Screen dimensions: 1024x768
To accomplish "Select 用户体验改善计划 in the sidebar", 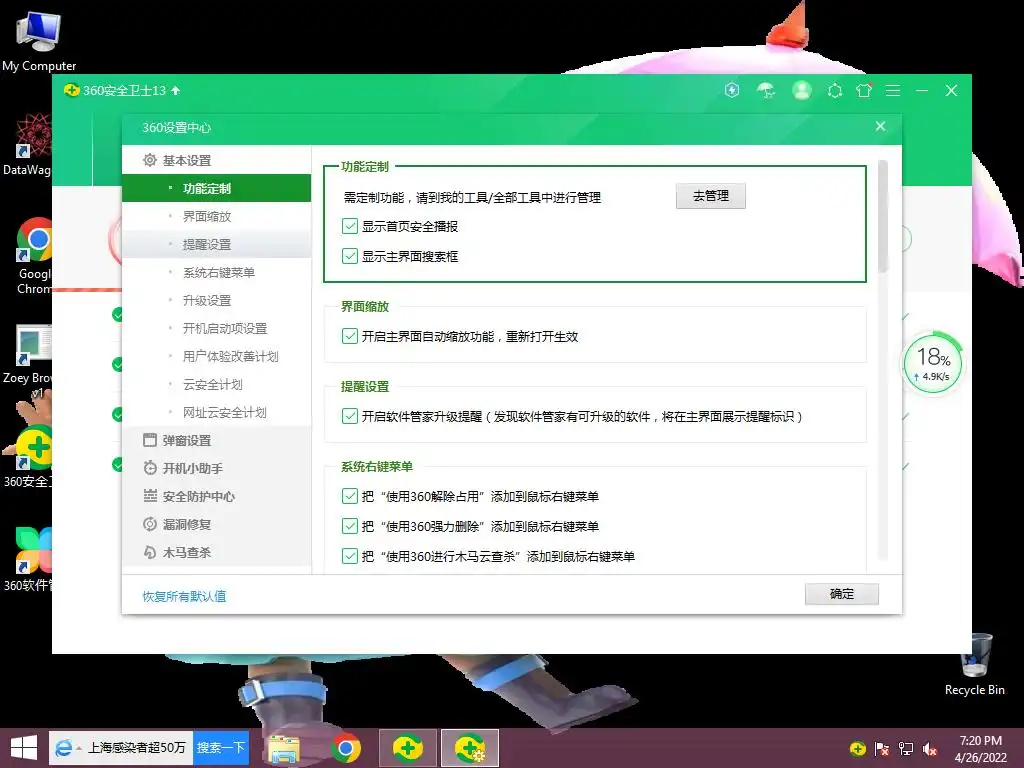I will coord(216,357).
